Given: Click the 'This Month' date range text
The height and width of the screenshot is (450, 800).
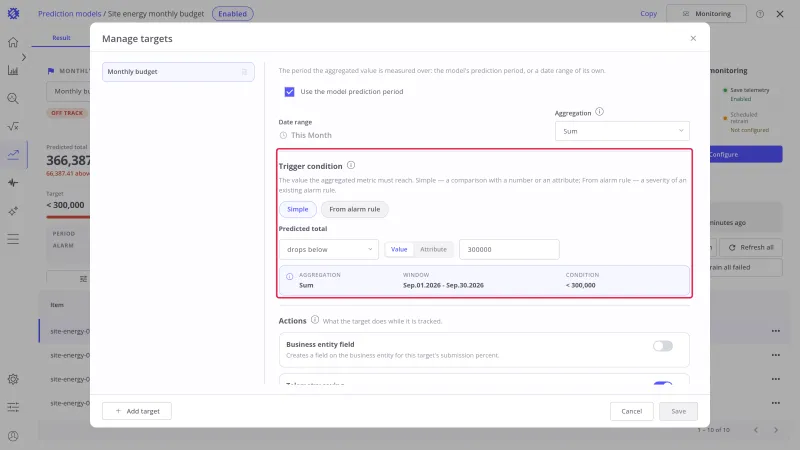Looking at the screenshot, I should 311,135.
